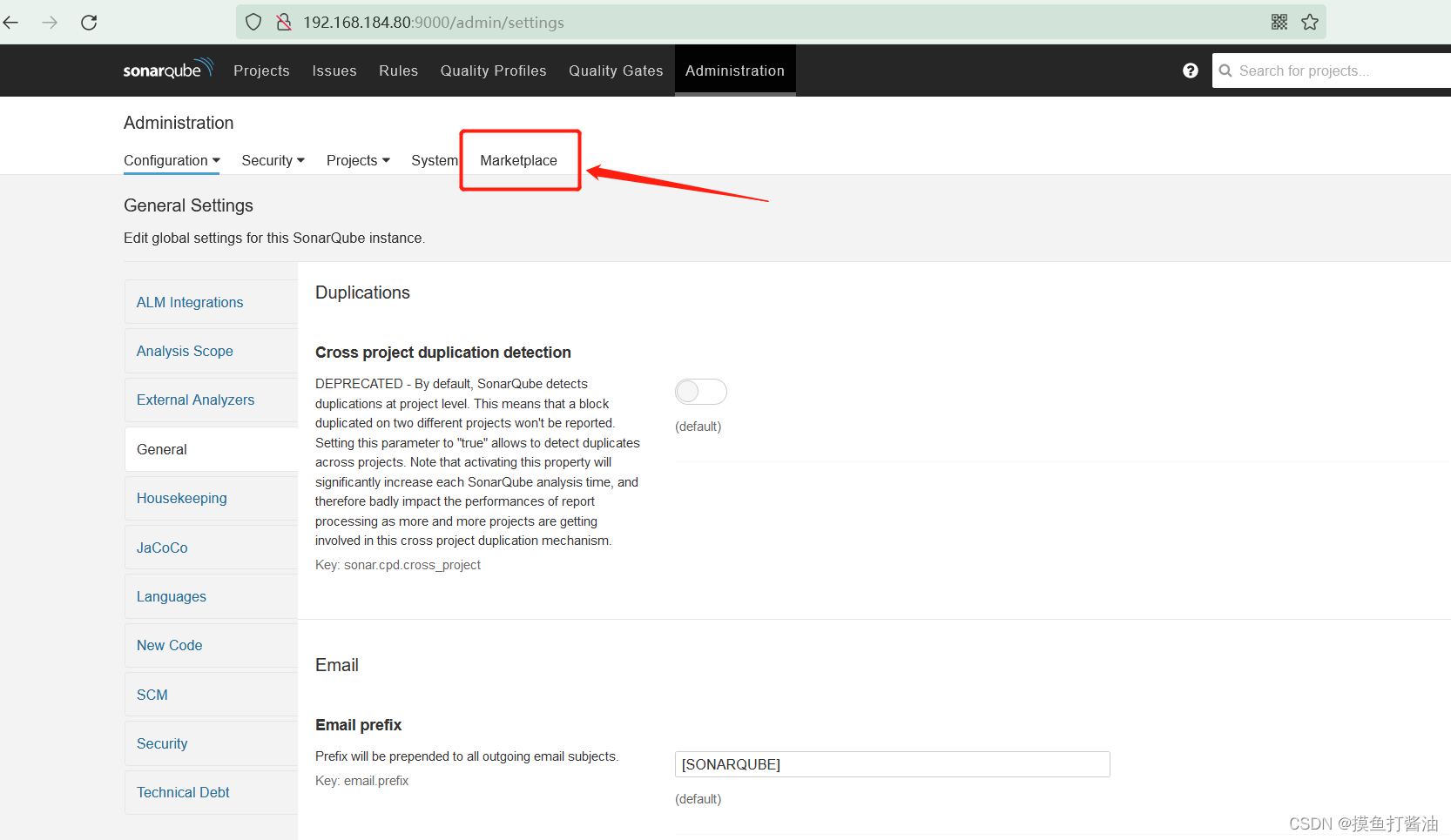Select External Analyzers settings category
This screenshot has height=840, width=1451.
pyautogui.click(x=211, y=400)
